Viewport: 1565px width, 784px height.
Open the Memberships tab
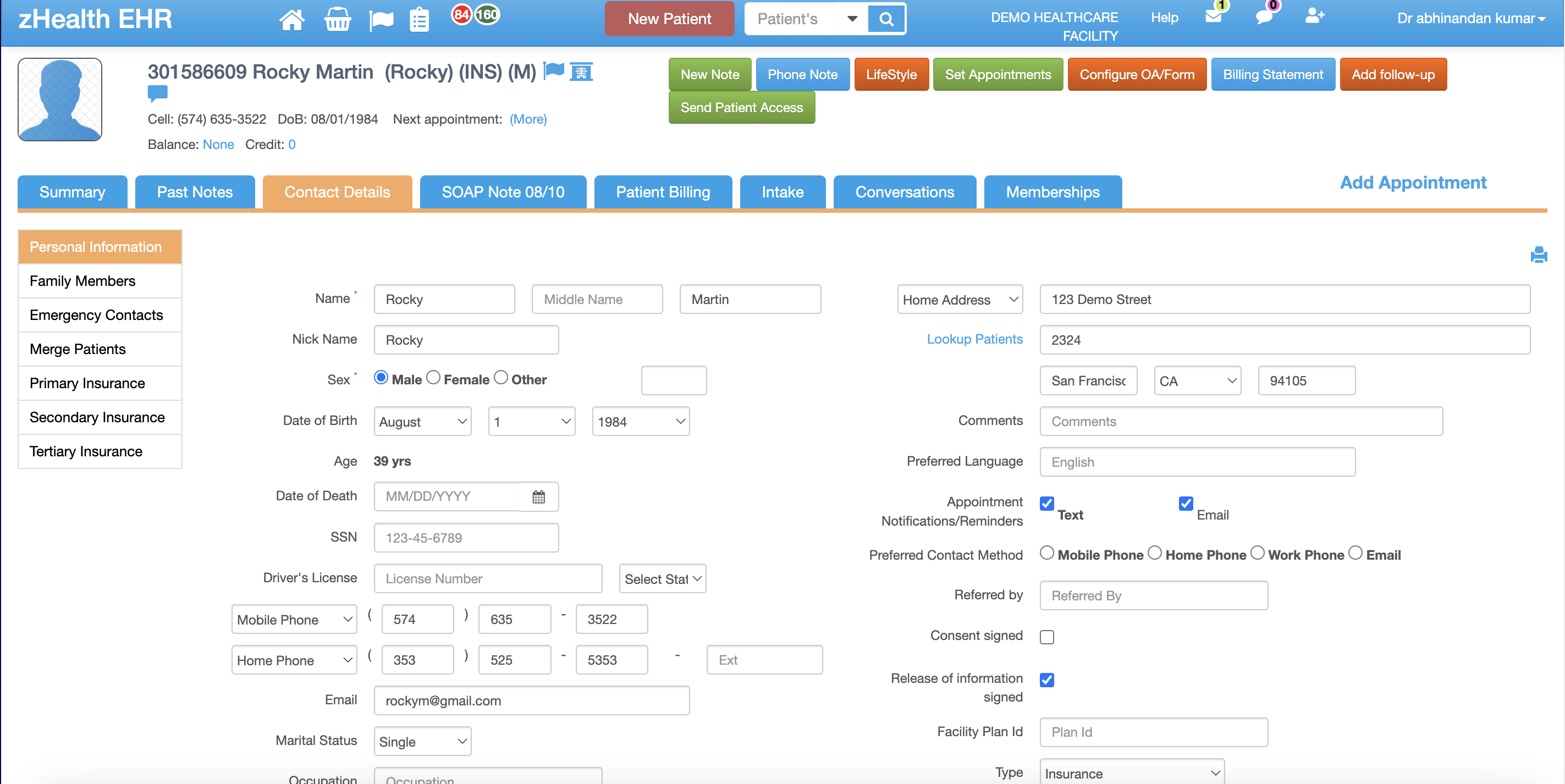tap(1053, 192)
